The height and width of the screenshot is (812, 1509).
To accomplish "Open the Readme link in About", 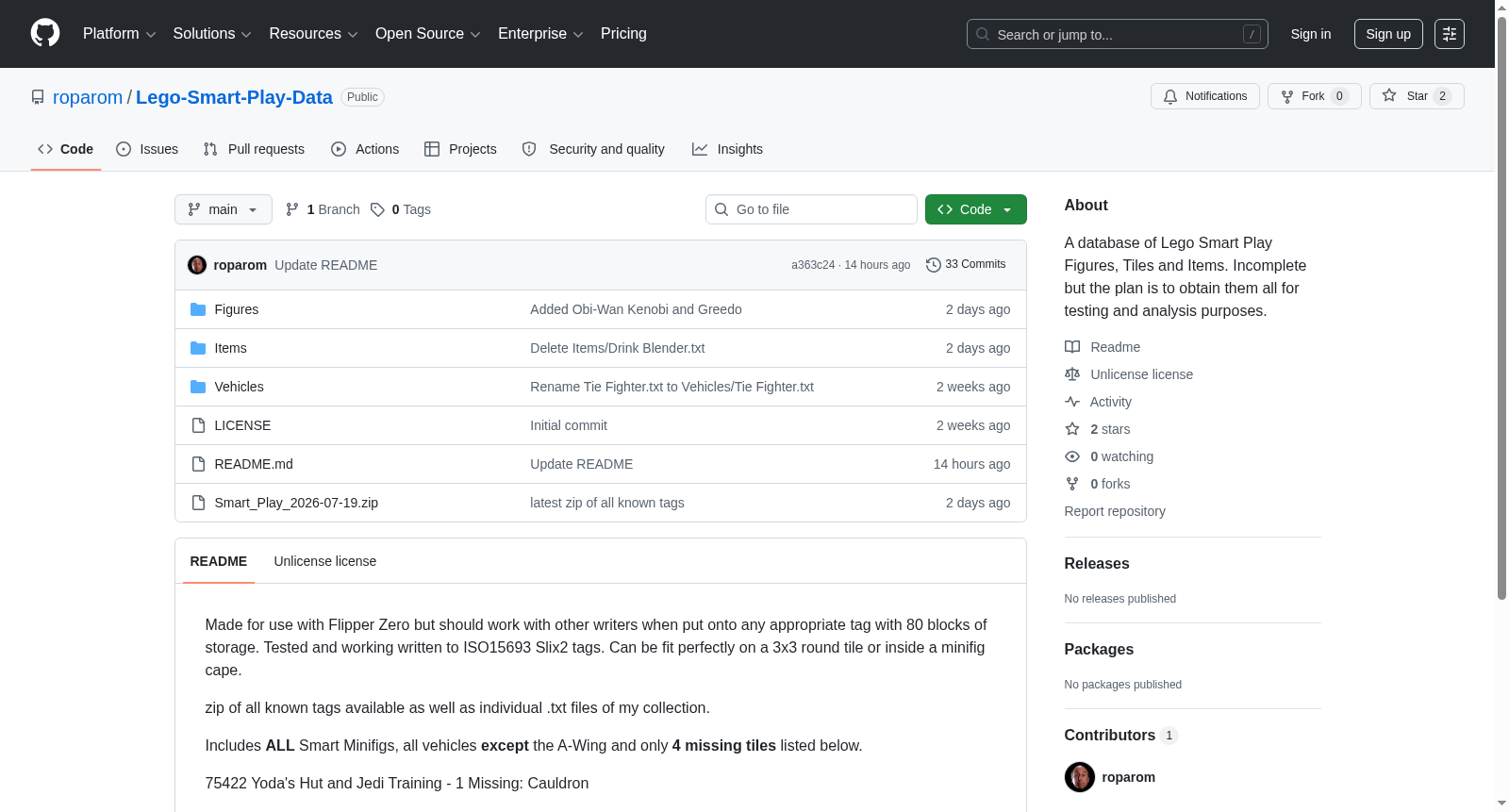I will tap(1103, 347).
